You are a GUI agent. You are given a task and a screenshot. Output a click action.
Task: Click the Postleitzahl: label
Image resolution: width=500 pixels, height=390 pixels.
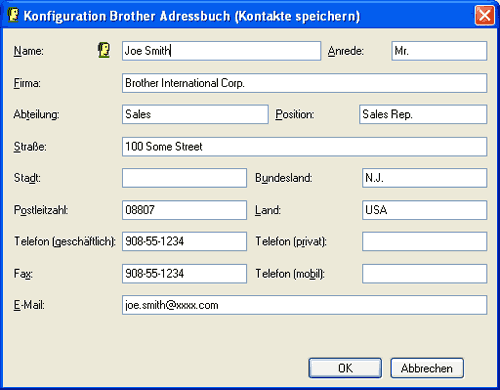[x=41, y=210]
